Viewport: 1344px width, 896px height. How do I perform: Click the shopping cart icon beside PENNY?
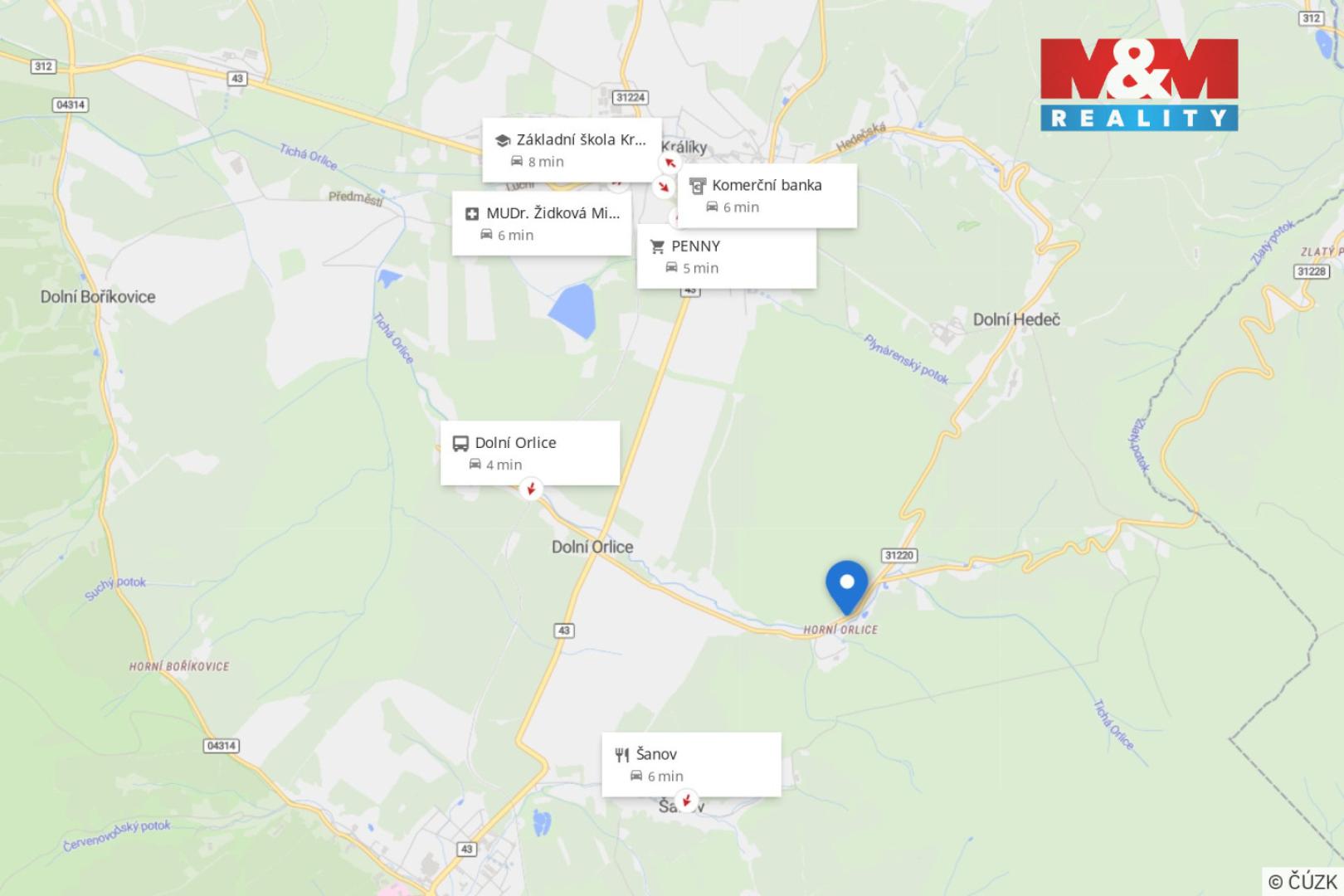coord(657,246)
